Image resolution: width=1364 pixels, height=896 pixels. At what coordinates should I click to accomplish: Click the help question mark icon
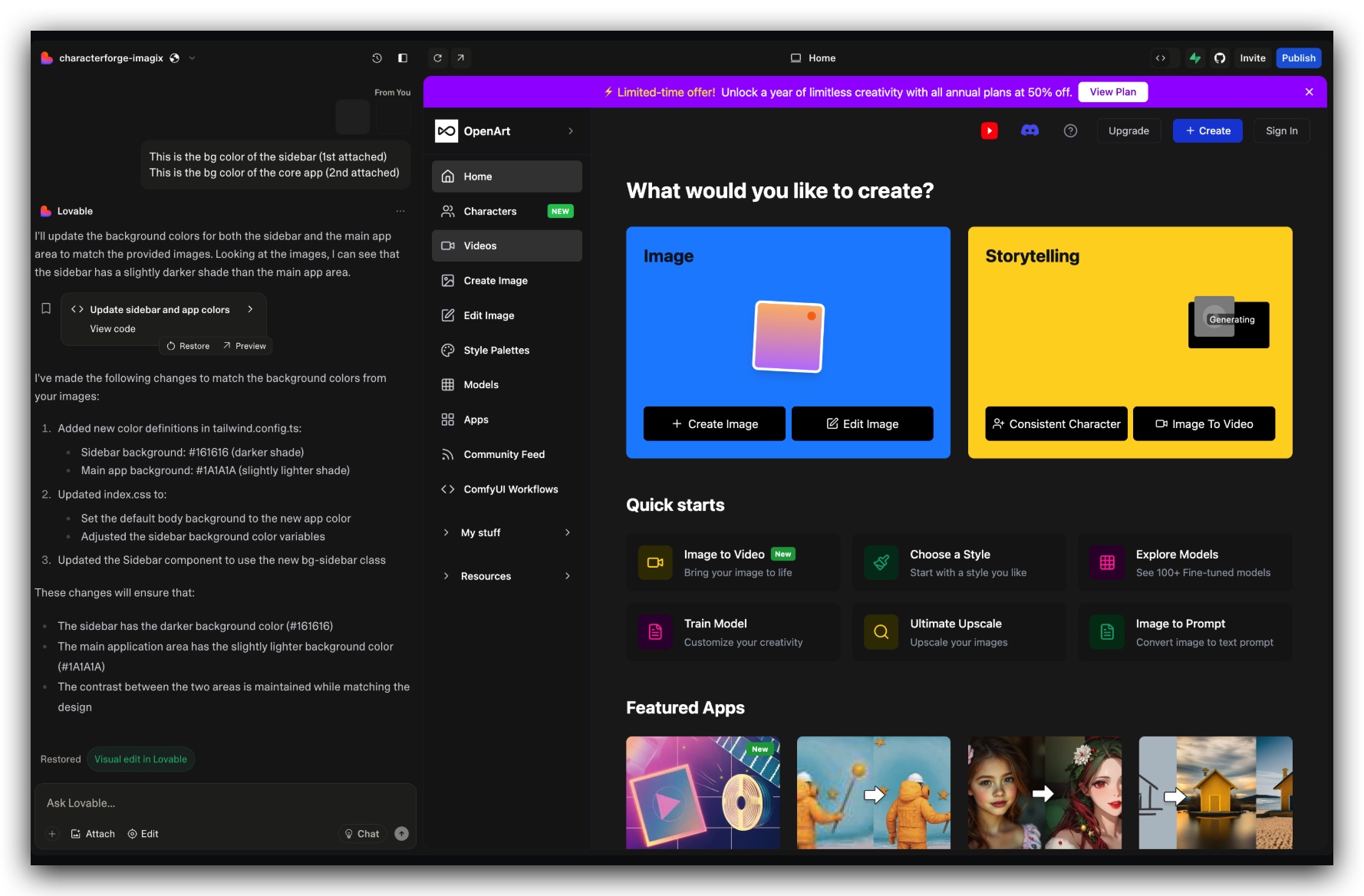pos(1070,131)
